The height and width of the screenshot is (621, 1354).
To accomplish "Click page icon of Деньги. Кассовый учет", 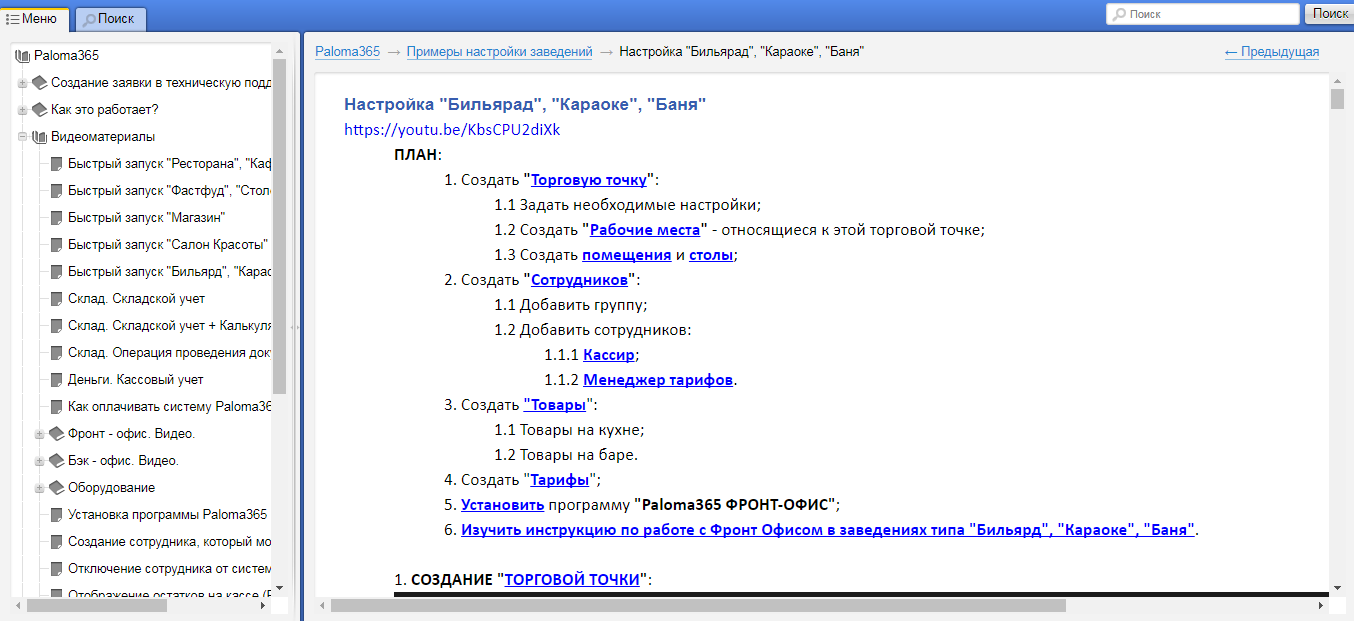I will 57,380.
